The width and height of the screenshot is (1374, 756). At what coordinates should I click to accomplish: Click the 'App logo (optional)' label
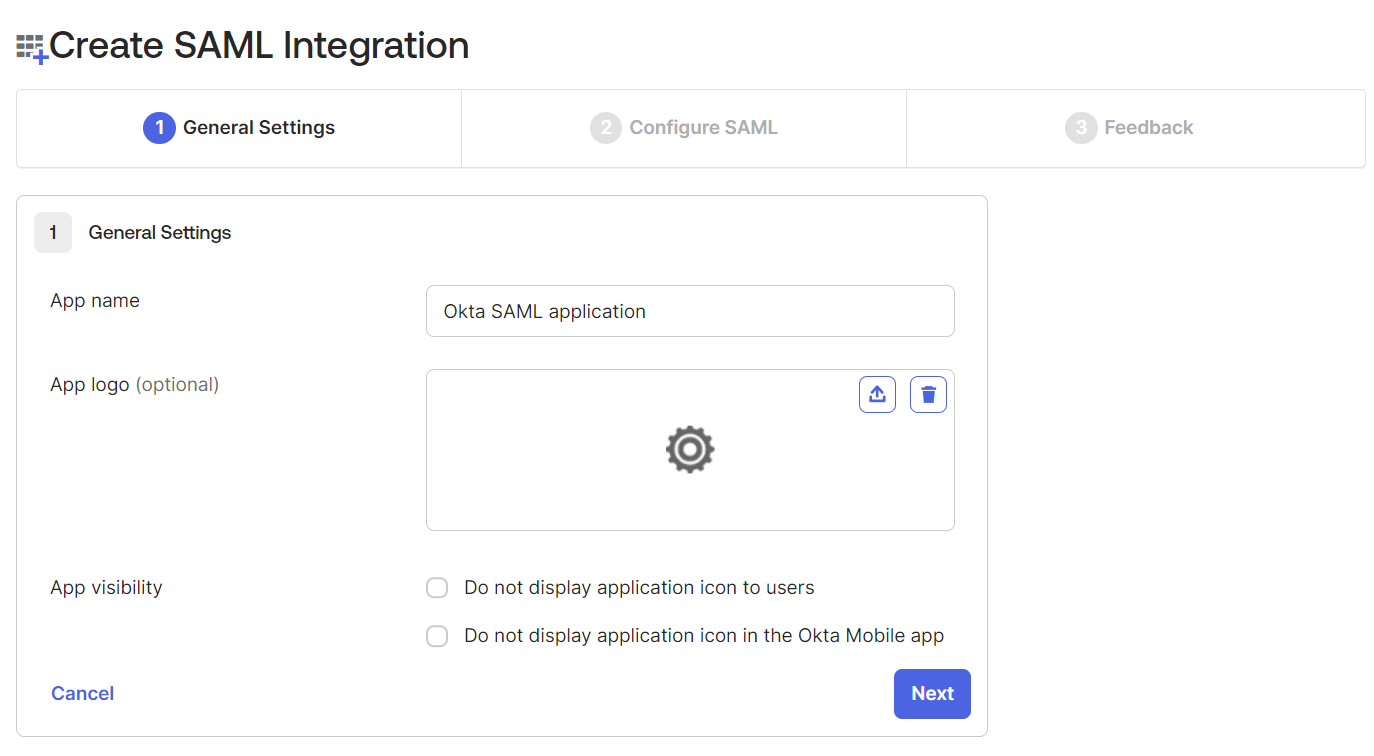coord(134,385)
